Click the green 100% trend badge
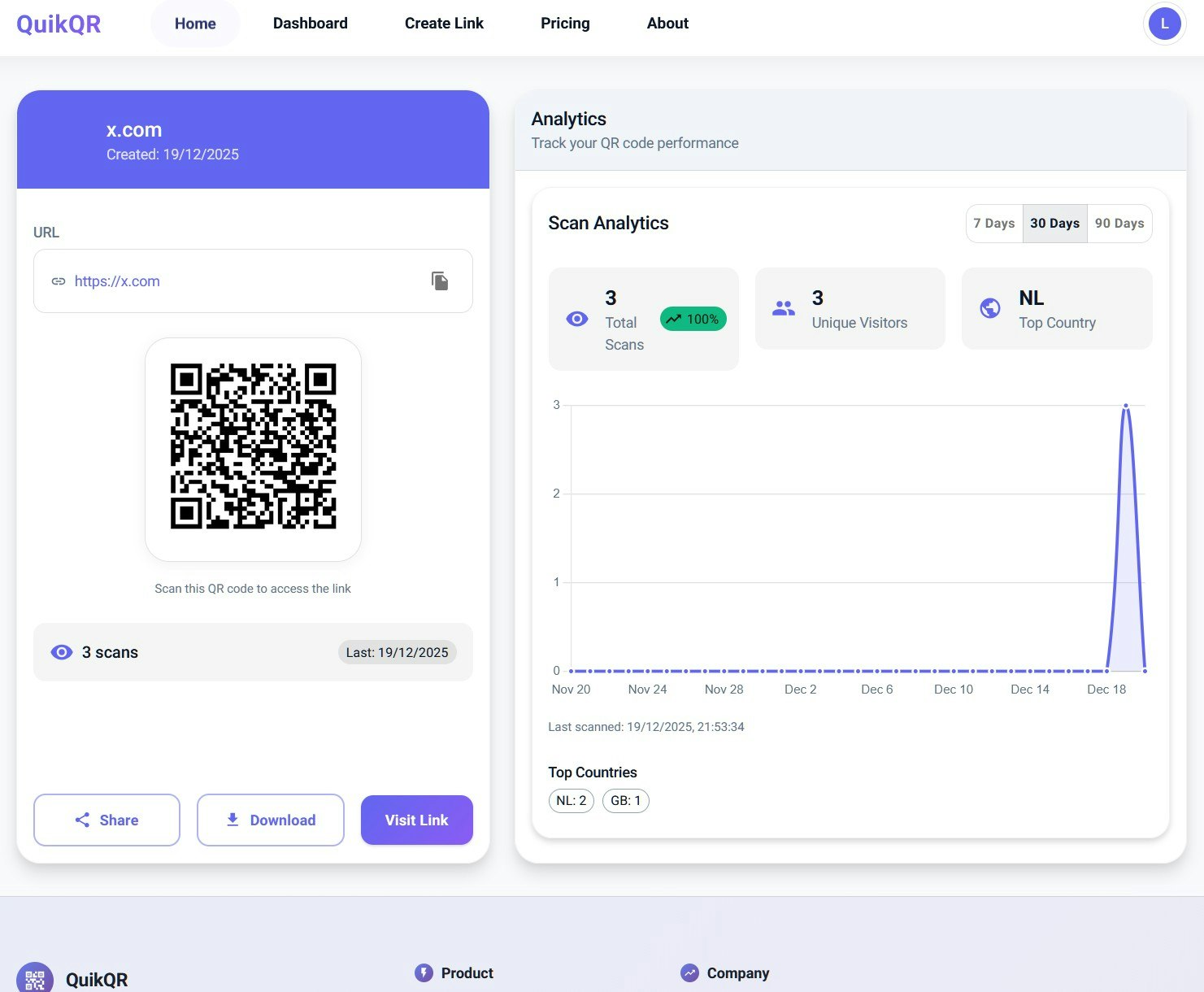Image resolution: width=1204 pixels, height=992 pixels. (693, 319)
